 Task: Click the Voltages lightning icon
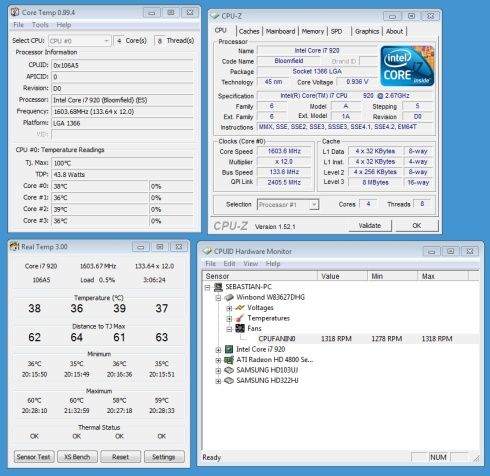tap(240, 308)
